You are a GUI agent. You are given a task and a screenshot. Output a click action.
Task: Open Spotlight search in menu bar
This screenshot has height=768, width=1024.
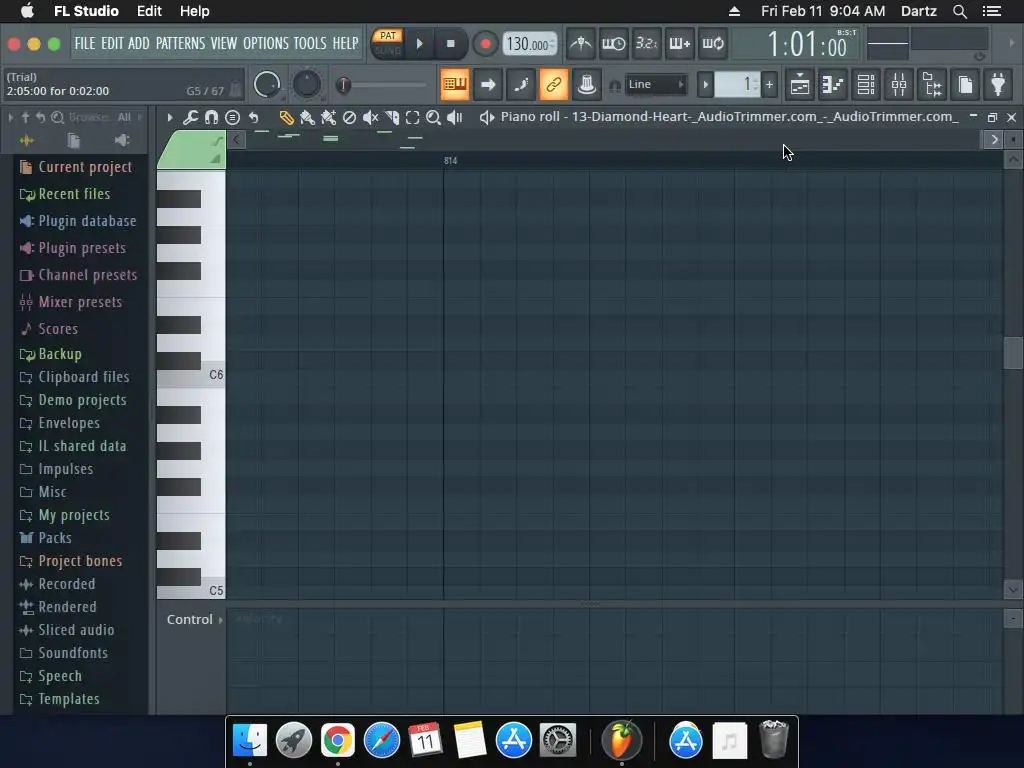coord(960,11)
